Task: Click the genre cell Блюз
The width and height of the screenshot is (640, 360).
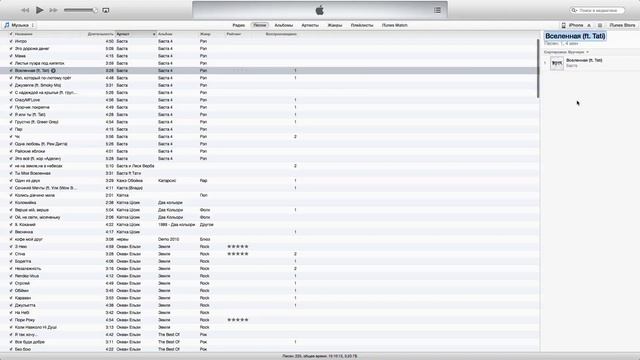Action: [x=205, y=239]
